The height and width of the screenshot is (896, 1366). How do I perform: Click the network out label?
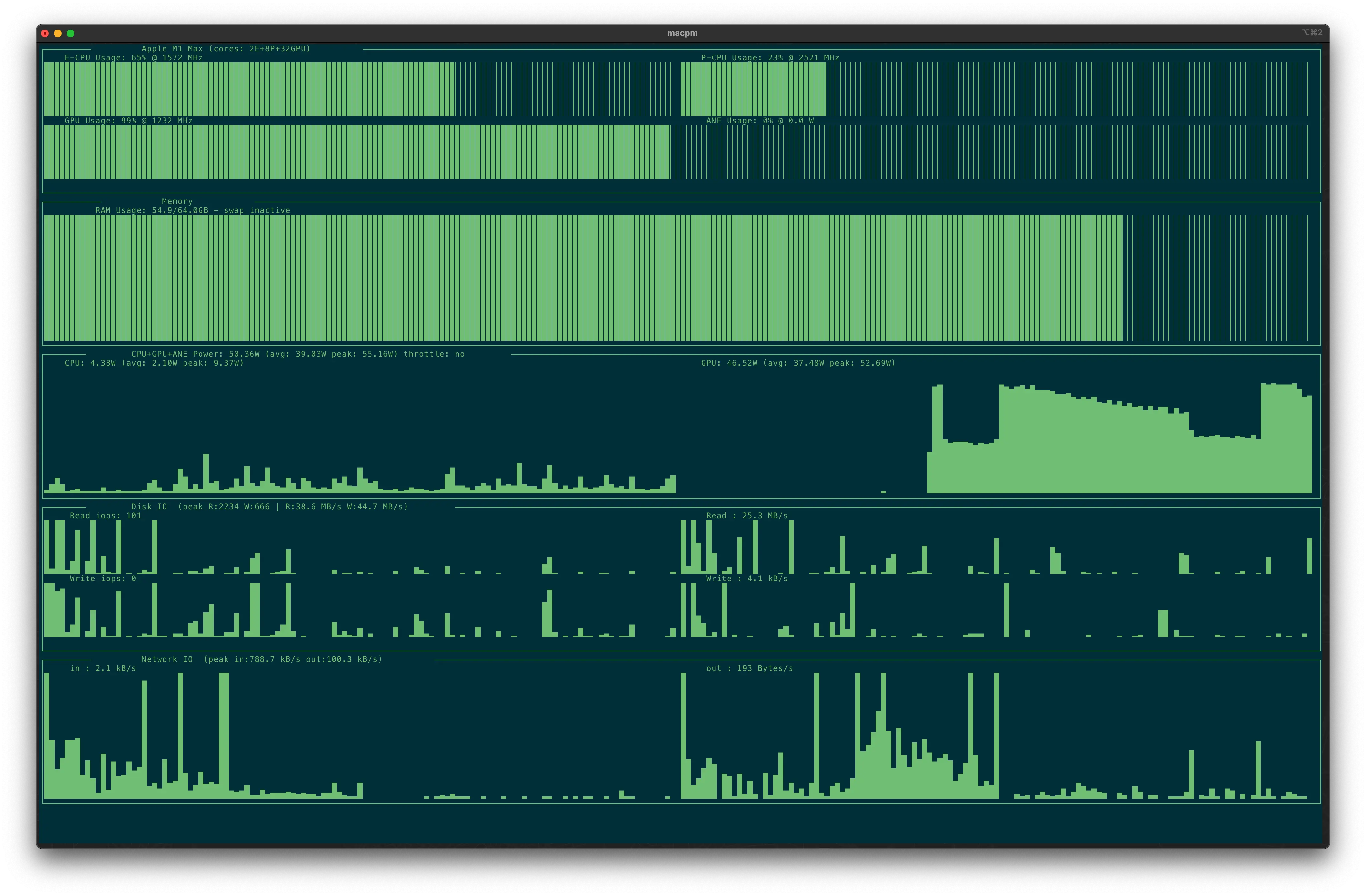[x=749, y=668]
